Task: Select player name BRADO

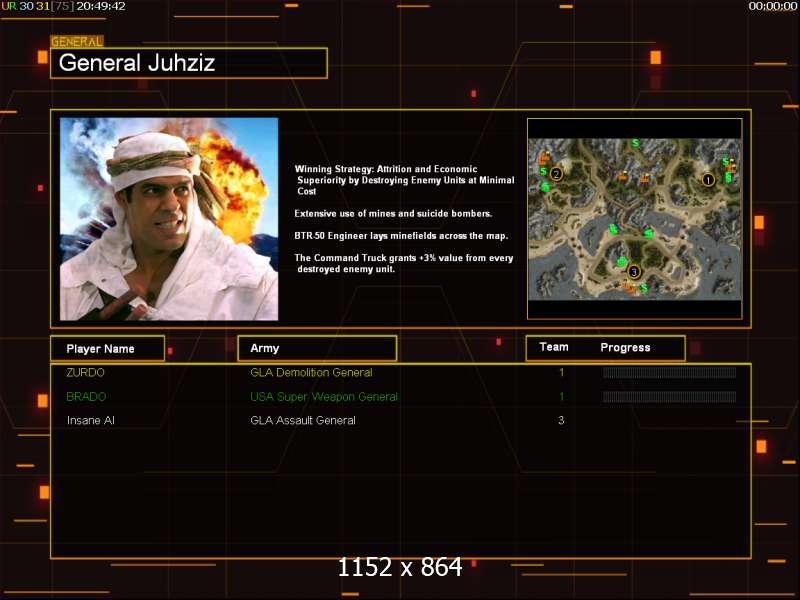Action: click(x=86, y=396)
